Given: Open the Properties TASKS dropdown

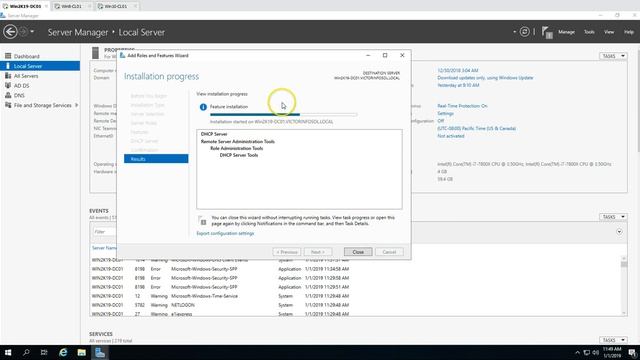Looking at the screenshot, I should (613, 56).
